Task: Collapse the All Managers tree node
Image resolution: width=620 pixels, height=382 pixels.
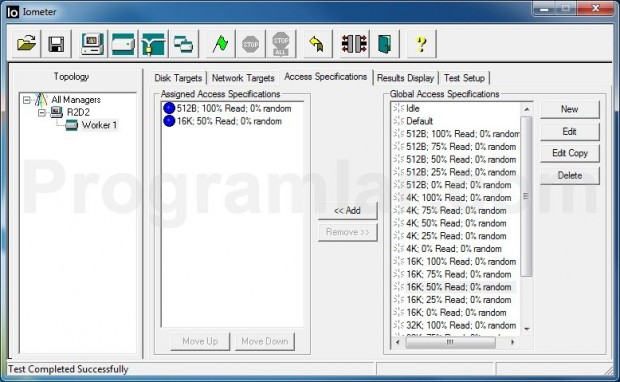Action: coord(26,100)
